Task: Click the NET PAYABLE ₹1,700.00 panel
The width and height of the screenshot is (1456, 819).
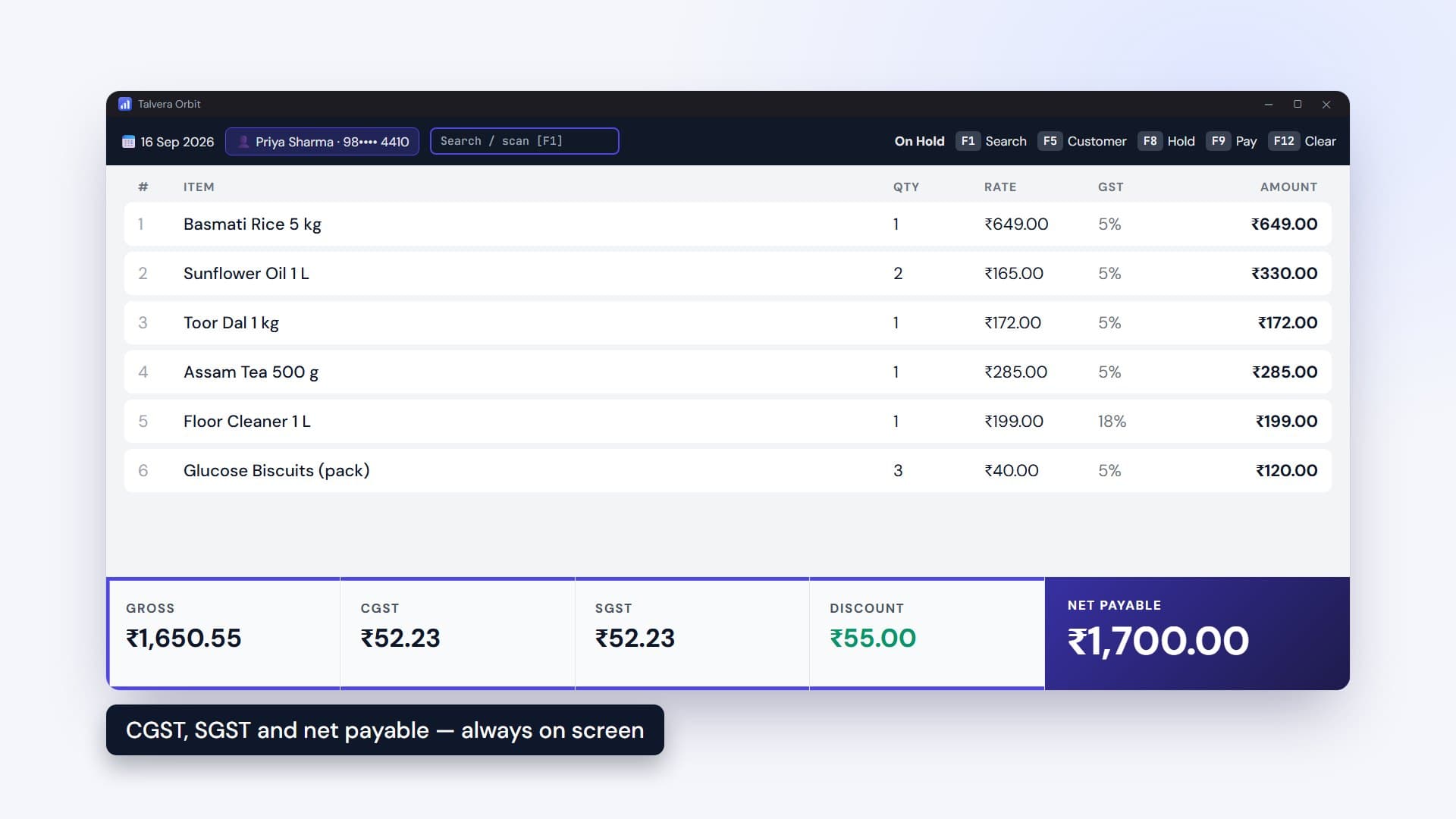Action: (x=1197, y=633)
